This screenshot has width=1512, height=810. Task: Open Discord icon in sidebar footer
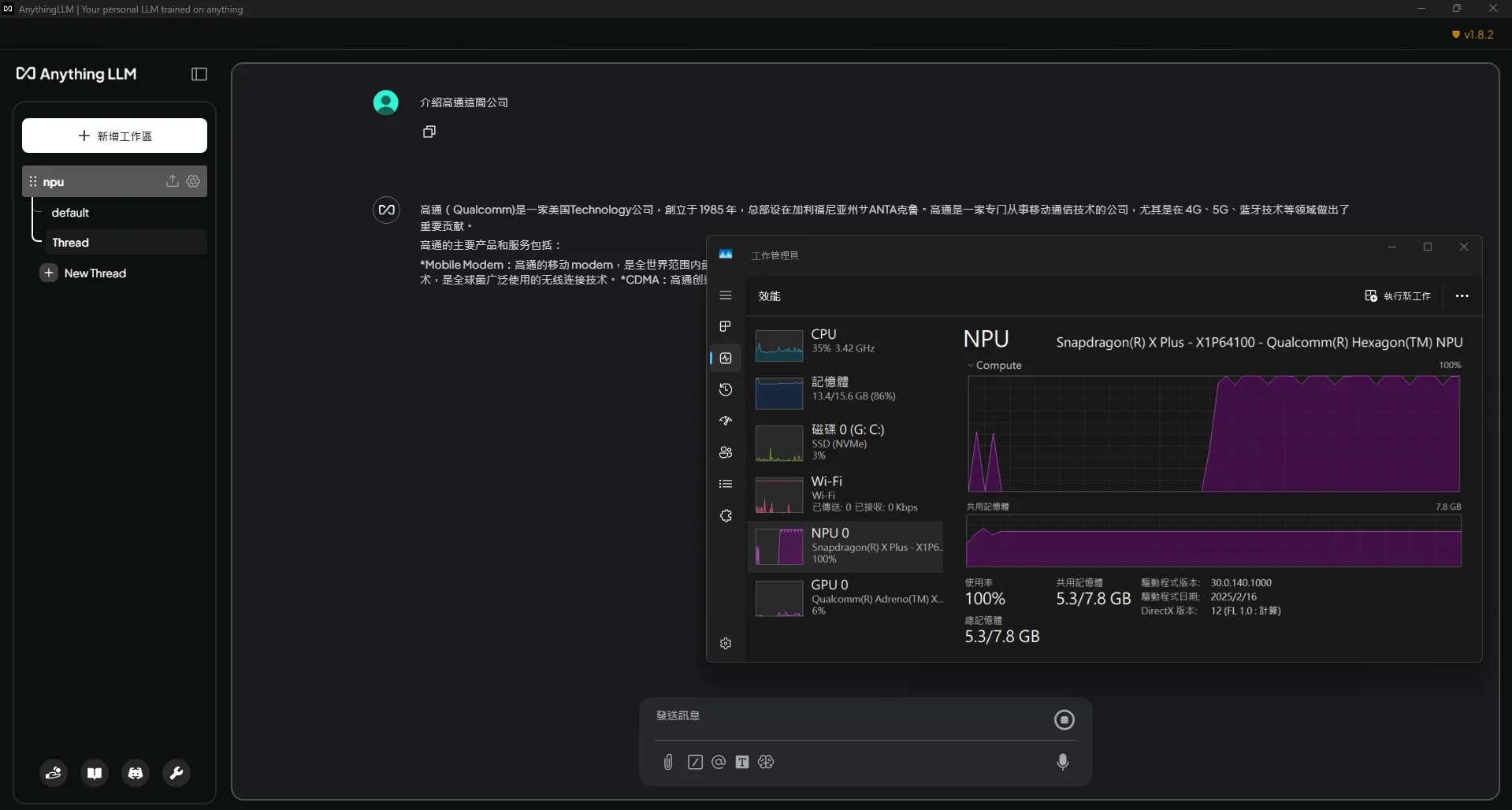tap(136, 773)
